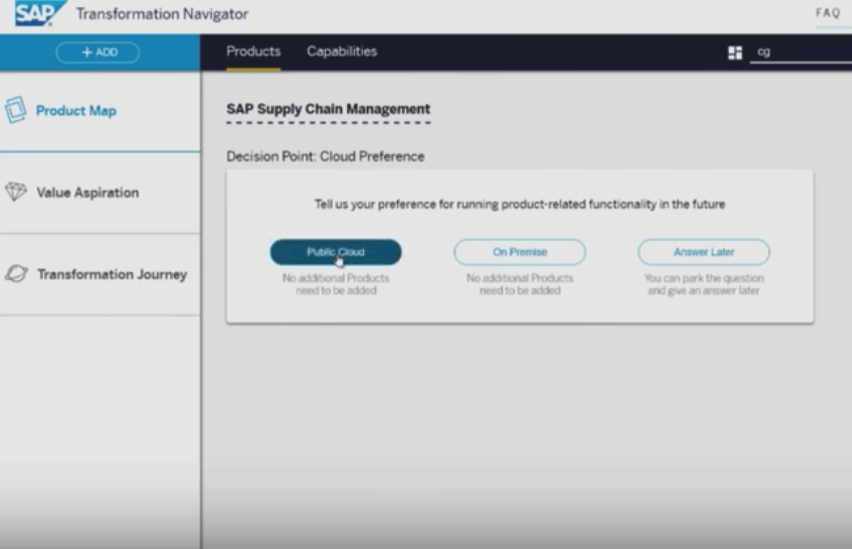
Task: Switch to the Products tab
Action: 253,52
